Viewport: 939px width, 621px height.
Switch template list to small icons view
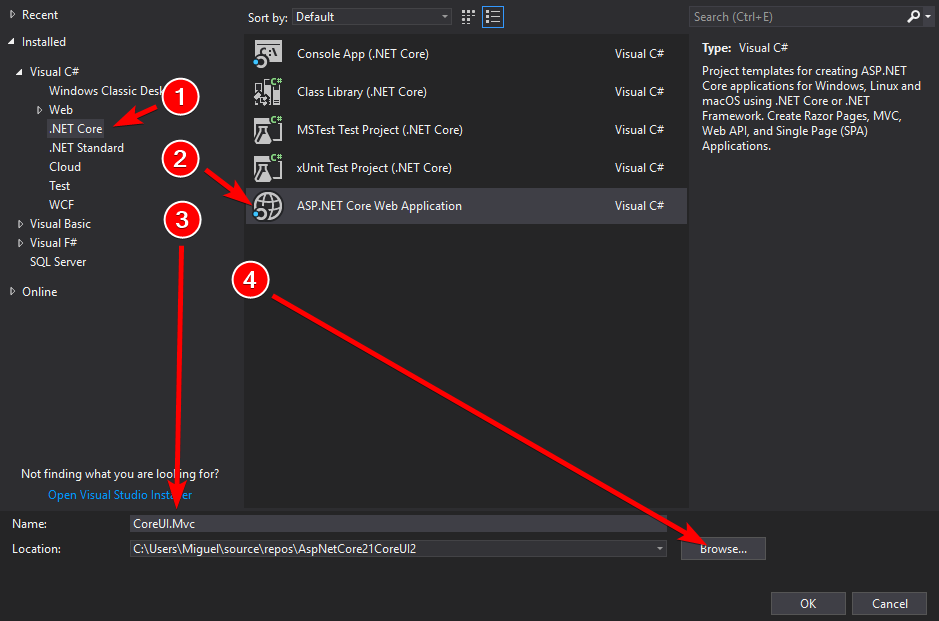click(468, 17)
